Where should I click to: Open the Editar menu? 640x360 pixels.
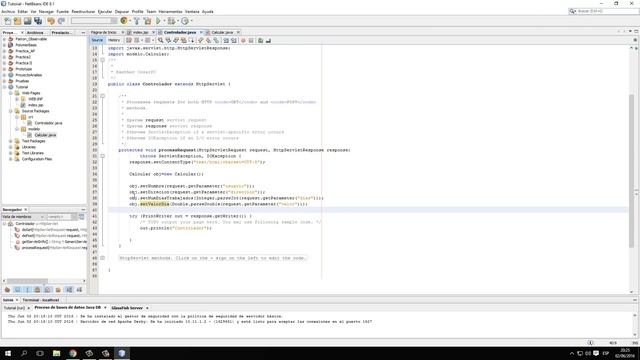22,11
